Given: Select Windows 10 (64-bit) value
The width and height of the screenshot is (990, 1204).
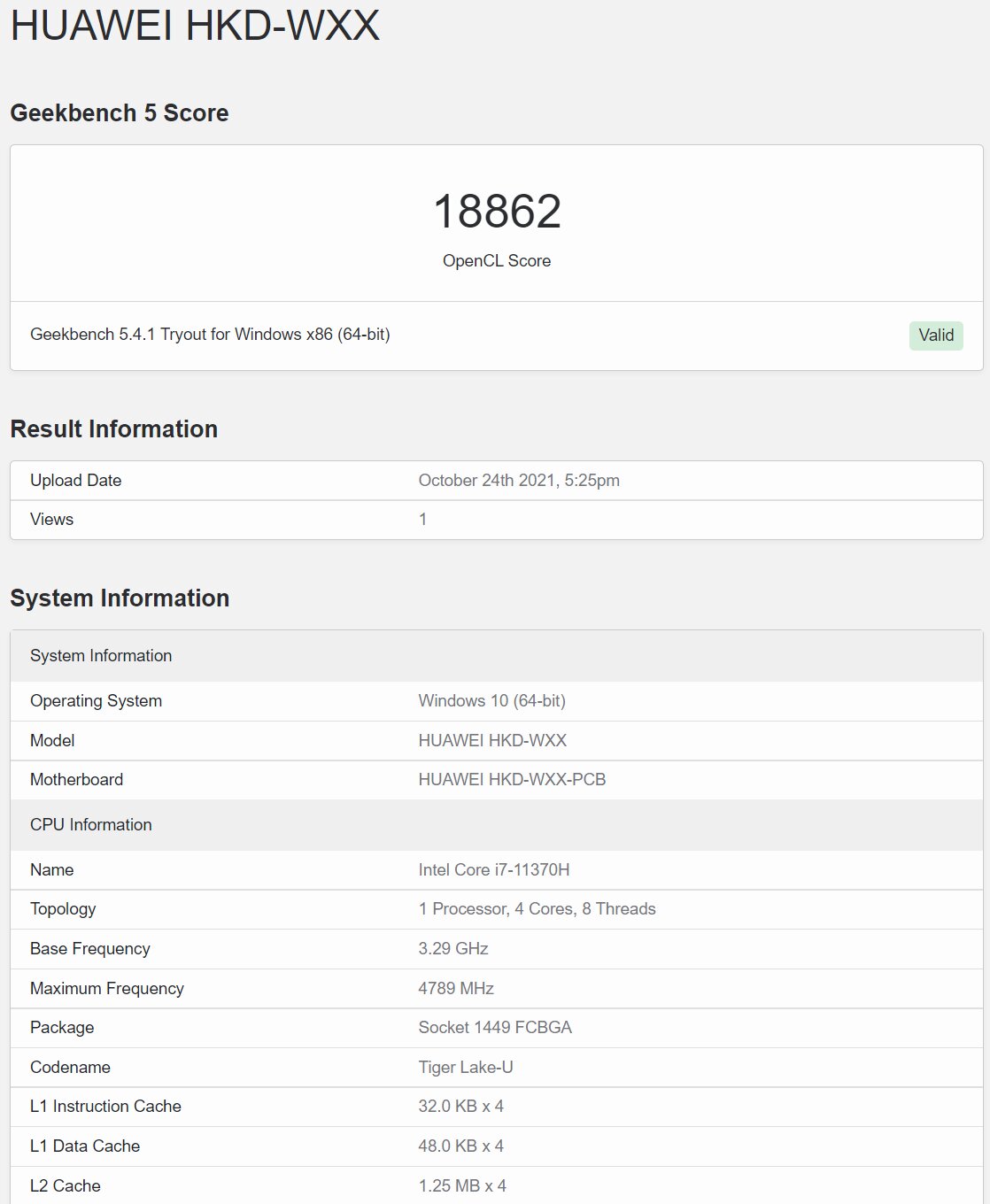Looking at the screenshot, I should click(491, 700).
